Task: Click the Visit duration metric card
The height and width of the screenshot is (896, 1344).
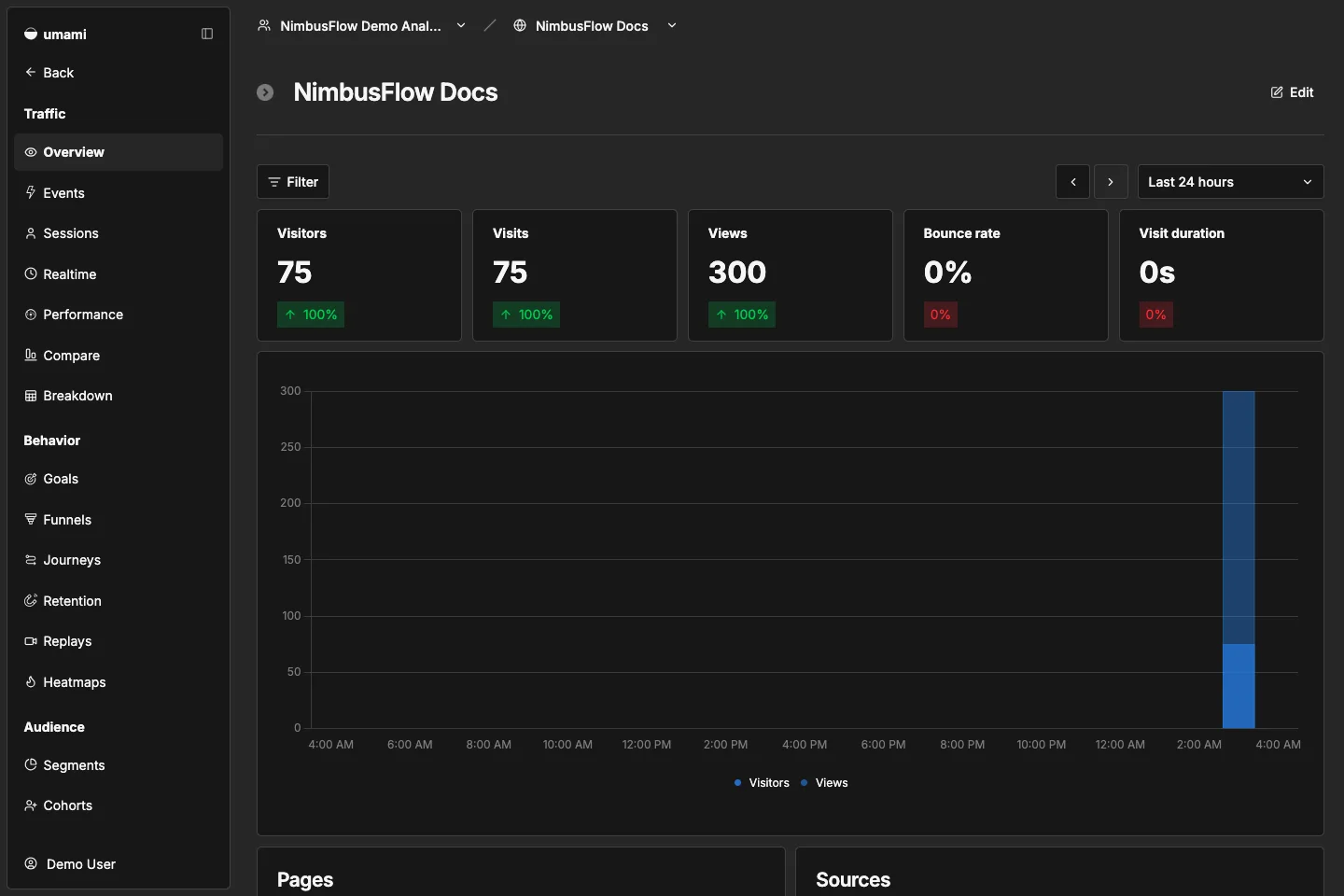Action: (x=1222, y=275)
